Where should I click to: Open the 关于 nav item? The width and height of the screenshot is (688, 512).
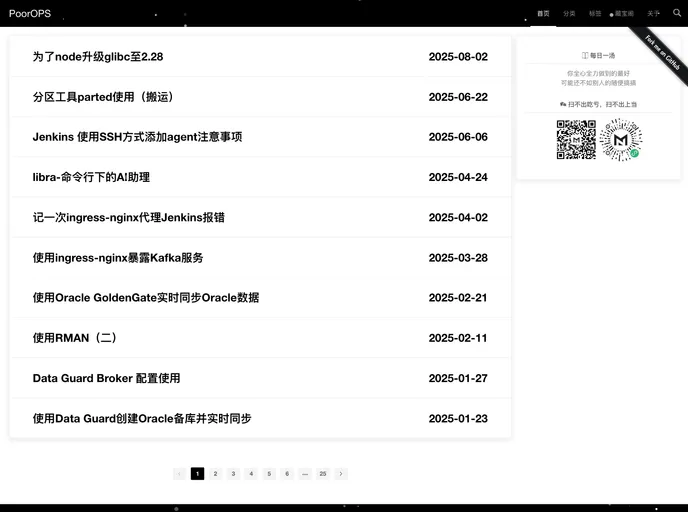pyautogui.click(x=653, y=14)
